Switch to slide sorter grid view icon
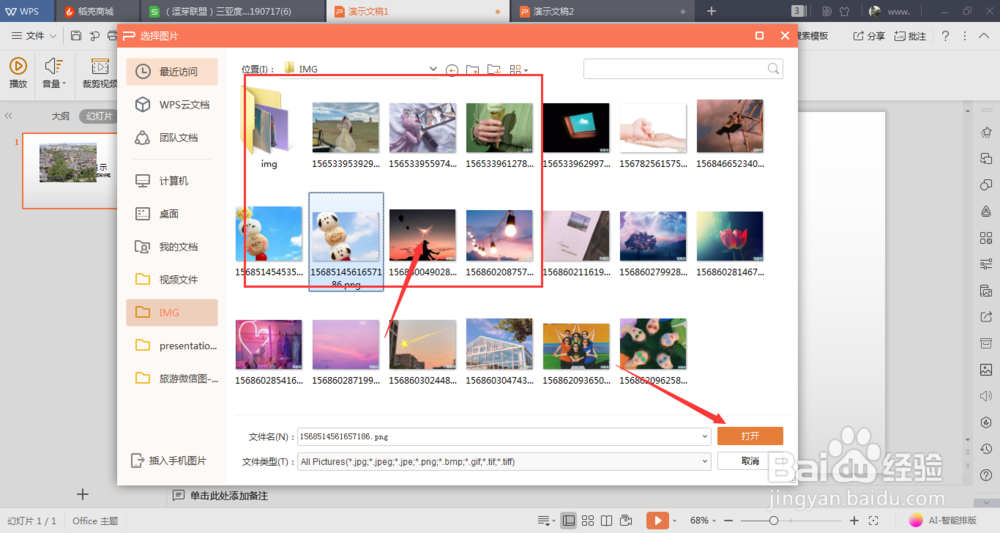 [587, 521]
